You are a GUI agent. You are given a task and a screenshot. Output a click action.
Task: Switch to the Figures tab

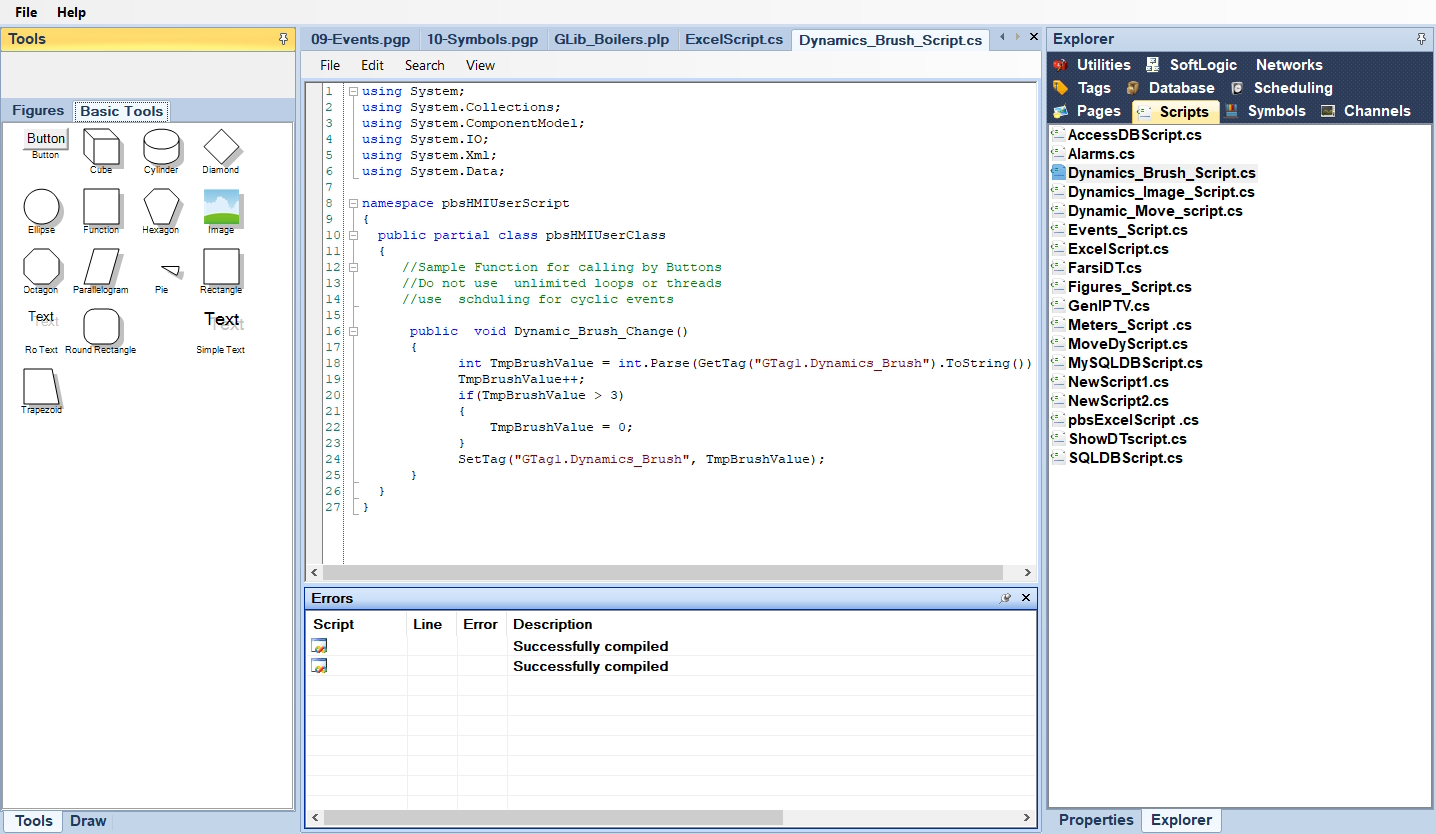coord(37,110)
